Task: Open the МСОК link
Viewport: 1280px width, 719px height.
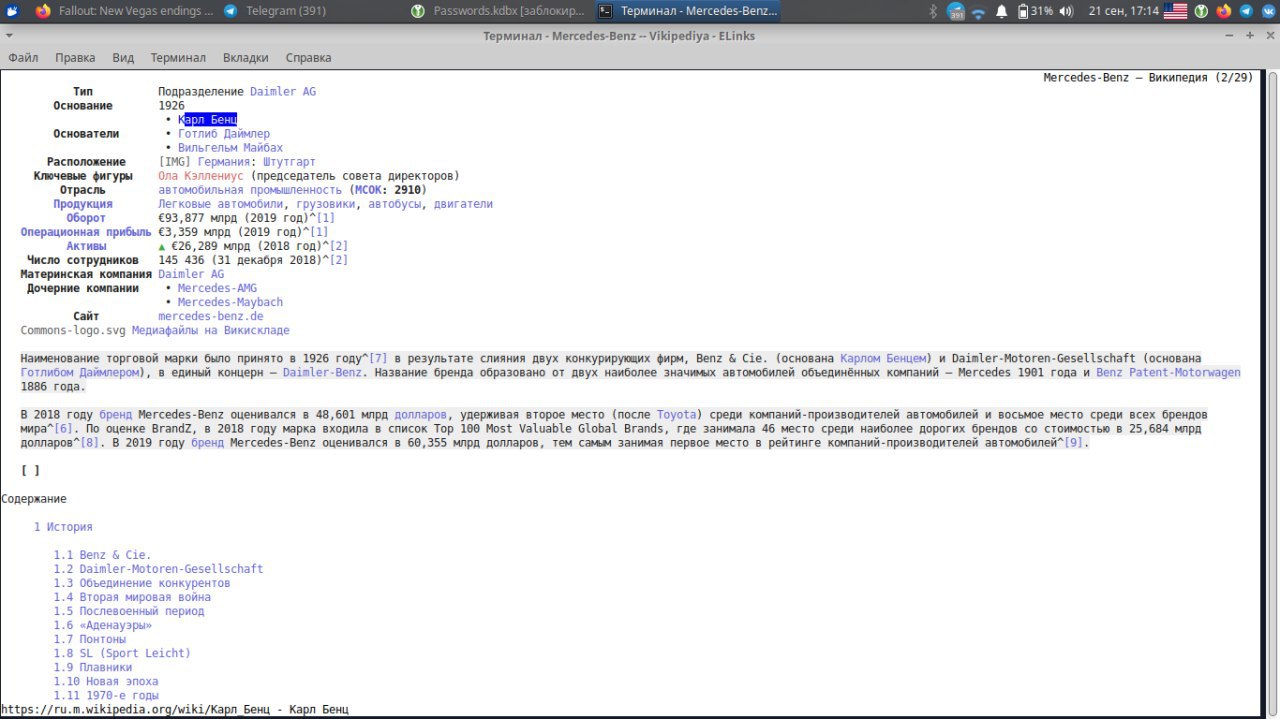Action: click(372, 189)
